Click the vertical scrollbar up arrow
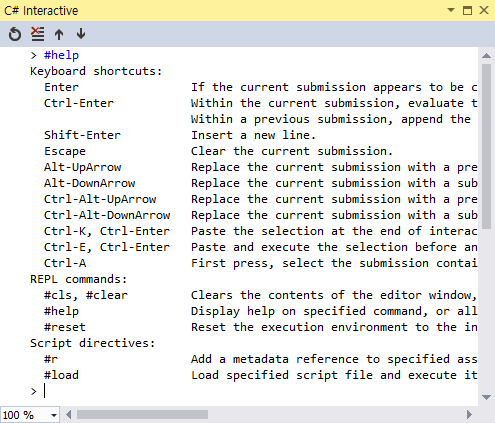The height and width of the screenshot is (423, 495). [486, 56]
